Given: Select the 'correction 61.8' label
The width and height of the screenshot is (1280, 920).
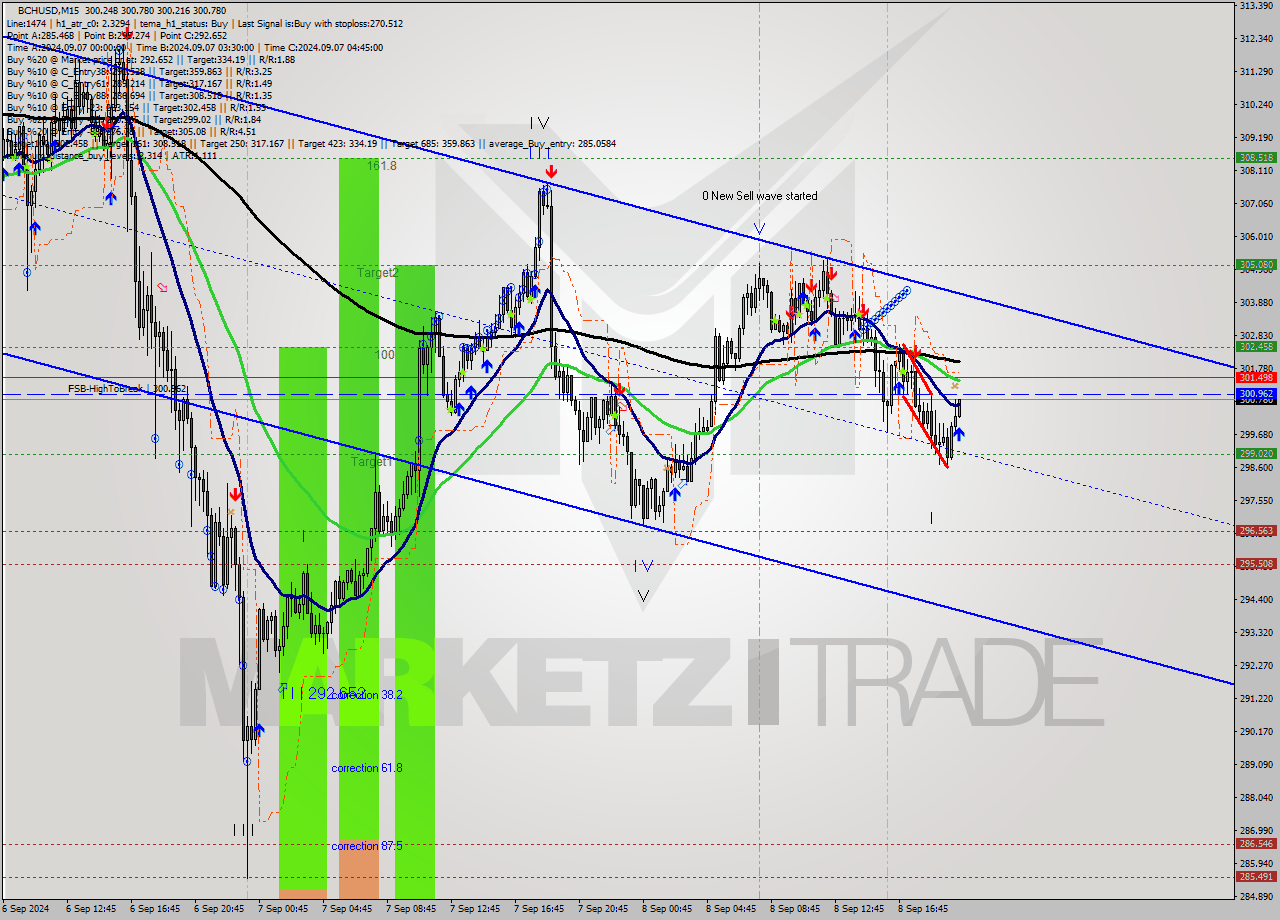Looking at the screenshot, I should click(367, 768).
